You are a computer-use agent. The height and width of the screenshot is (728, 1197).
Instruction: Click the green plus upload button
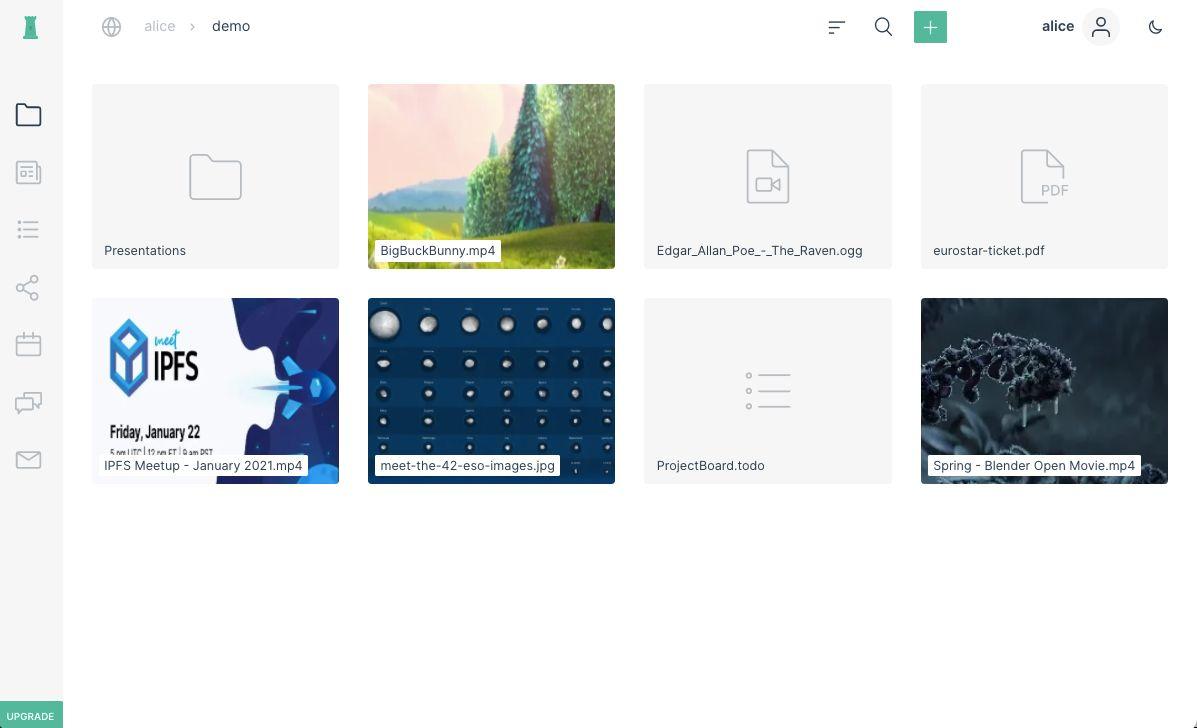click(930, 27)
